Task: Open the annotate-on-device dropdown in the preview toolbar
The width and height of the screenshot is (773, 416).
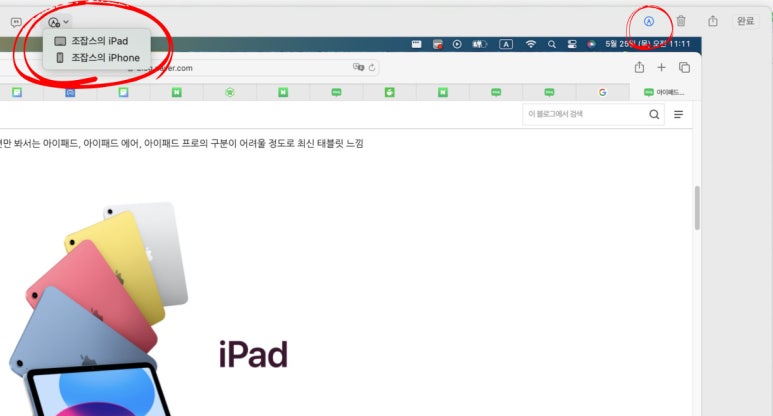Action: point(59,22)
